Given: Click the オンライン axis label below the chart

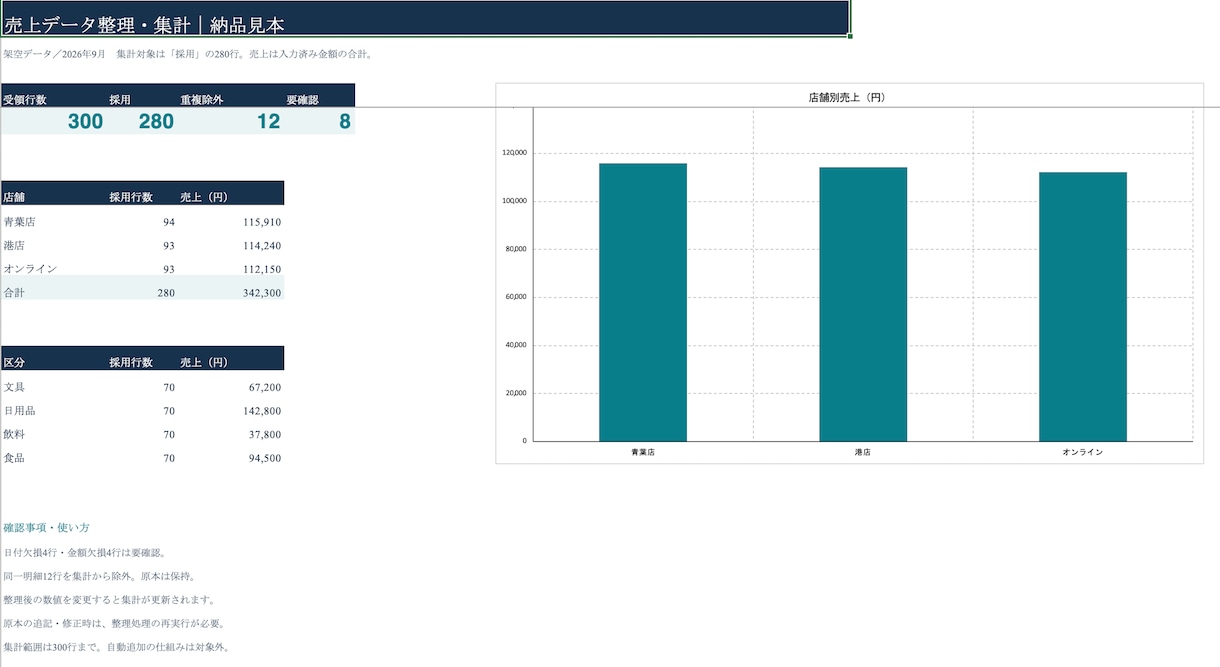Looking at the screenshot, I should click(1083, 452).
